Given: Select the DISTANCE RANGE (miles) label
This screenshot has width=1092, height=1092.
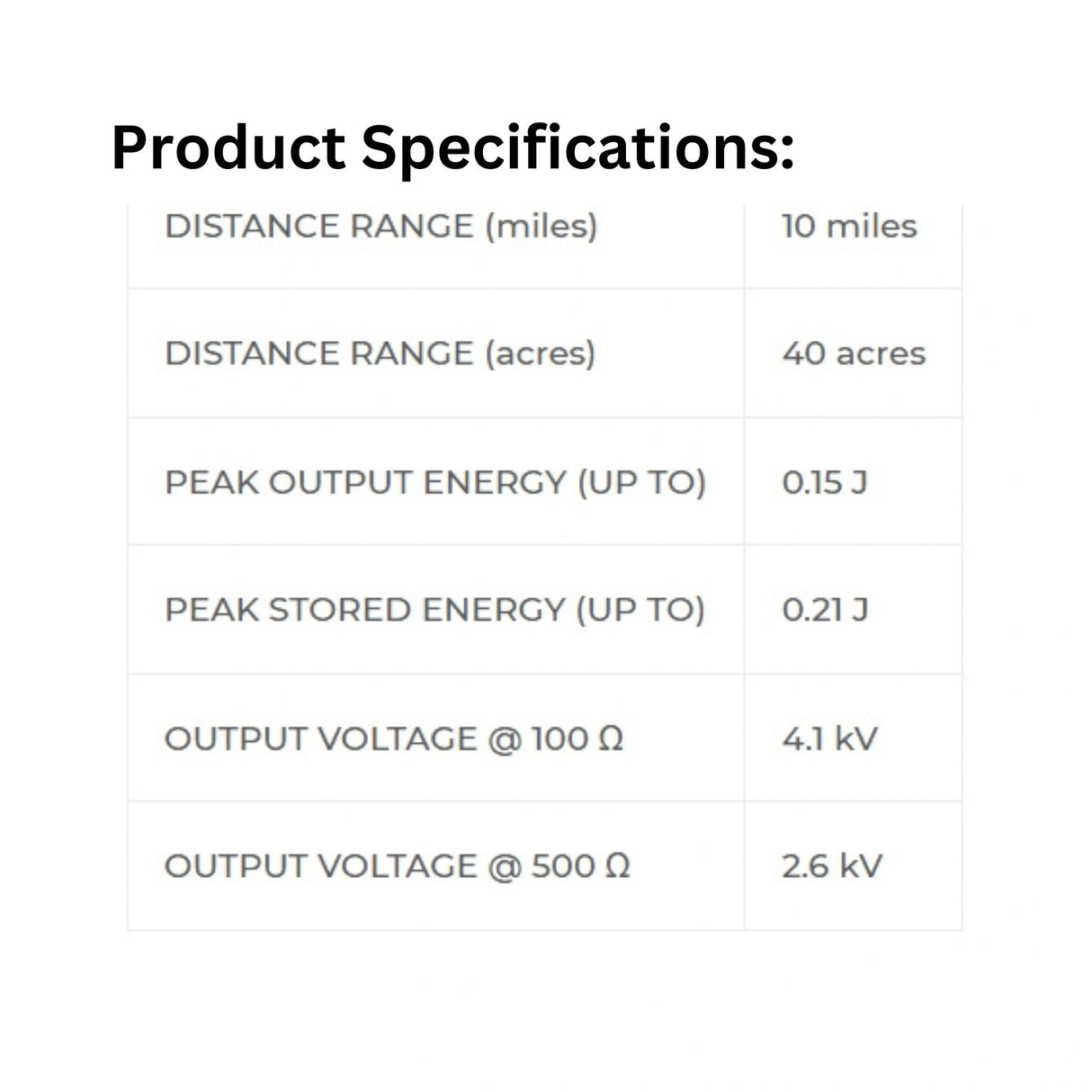Looking at the screenshot, I should (x=380, y=226).
